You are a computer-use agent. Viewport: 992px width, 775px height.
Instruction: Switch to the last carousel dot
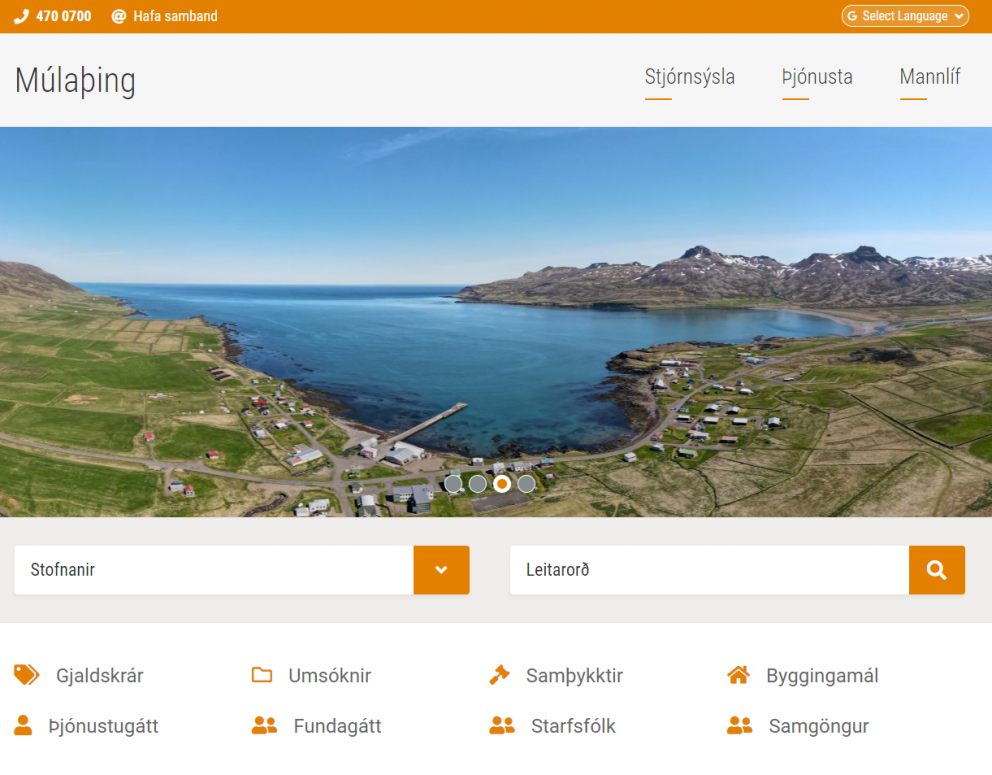tap(527, 483)
